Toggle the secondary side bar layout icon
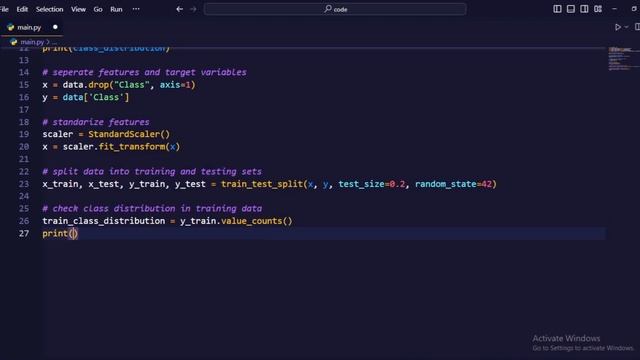640x360 pixels. tap(584, 9)
